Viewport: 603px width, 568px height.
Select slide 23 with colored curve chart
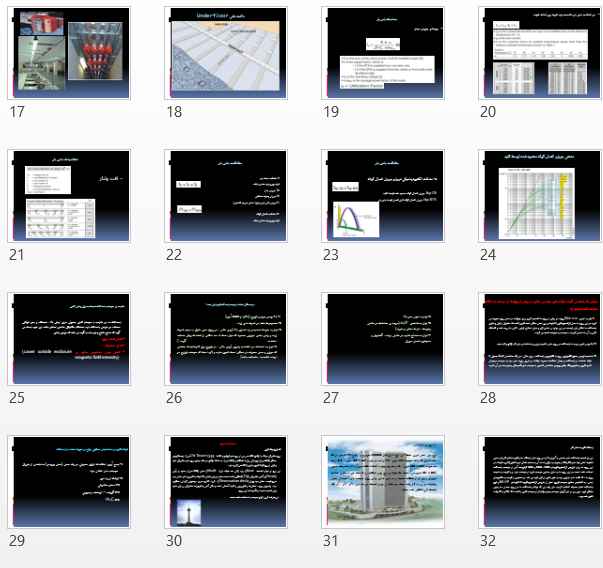click(x=383, y=196)
